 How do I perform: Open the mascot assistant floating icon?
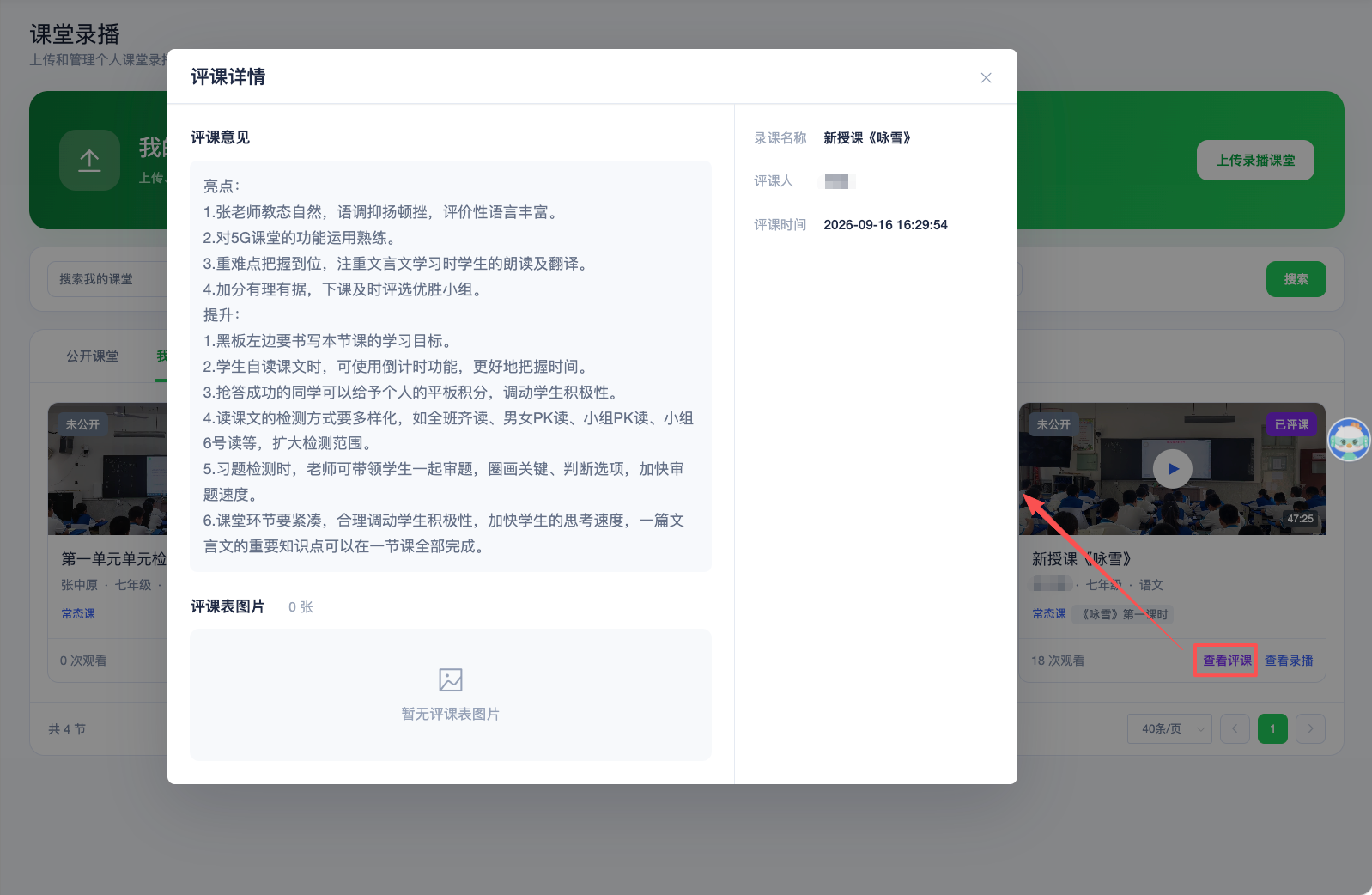[1349, 440]
